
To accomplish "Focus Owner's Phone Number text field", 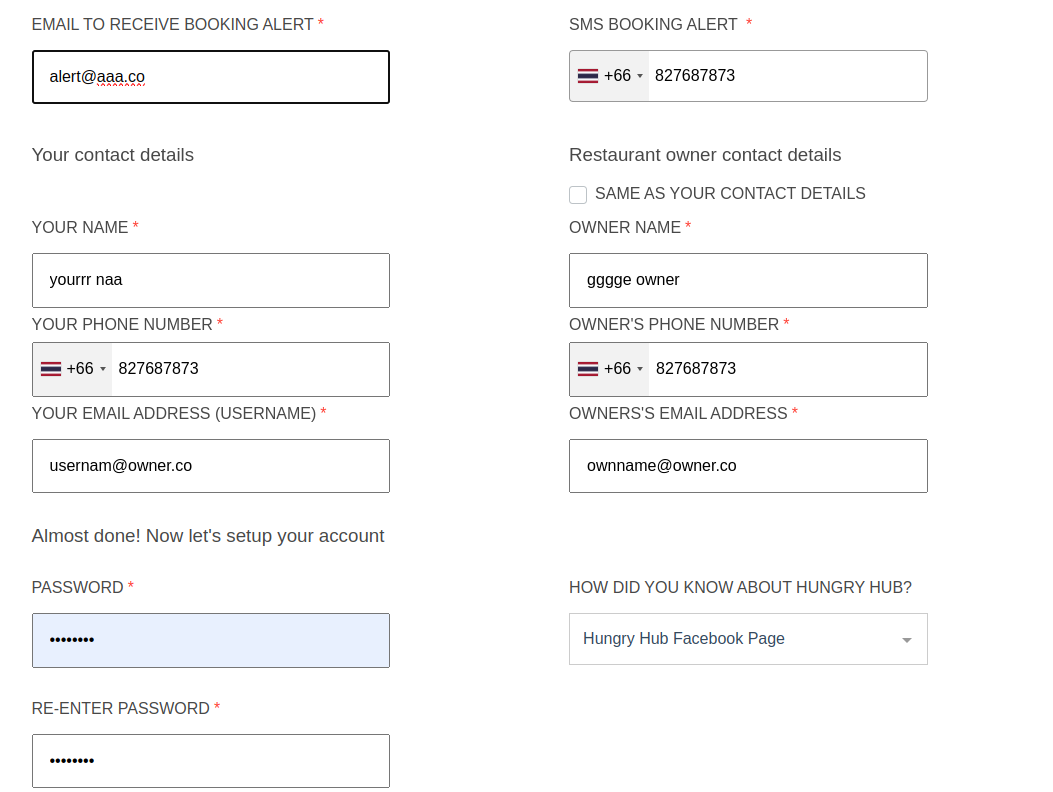I will [x=785, y=369].
